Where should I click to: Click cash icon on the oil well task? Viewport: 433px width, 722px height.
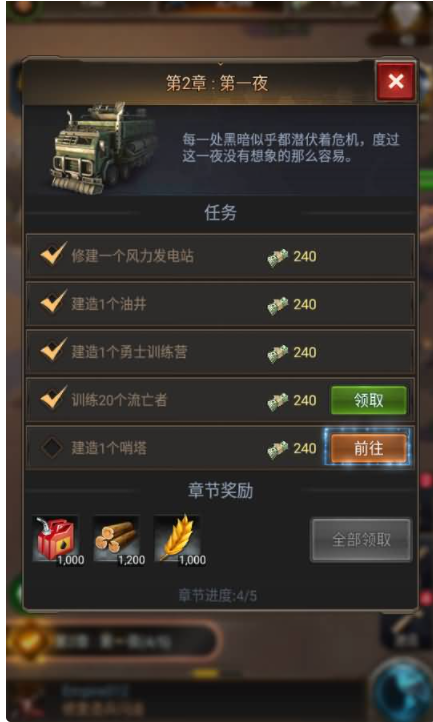[278, 305]
